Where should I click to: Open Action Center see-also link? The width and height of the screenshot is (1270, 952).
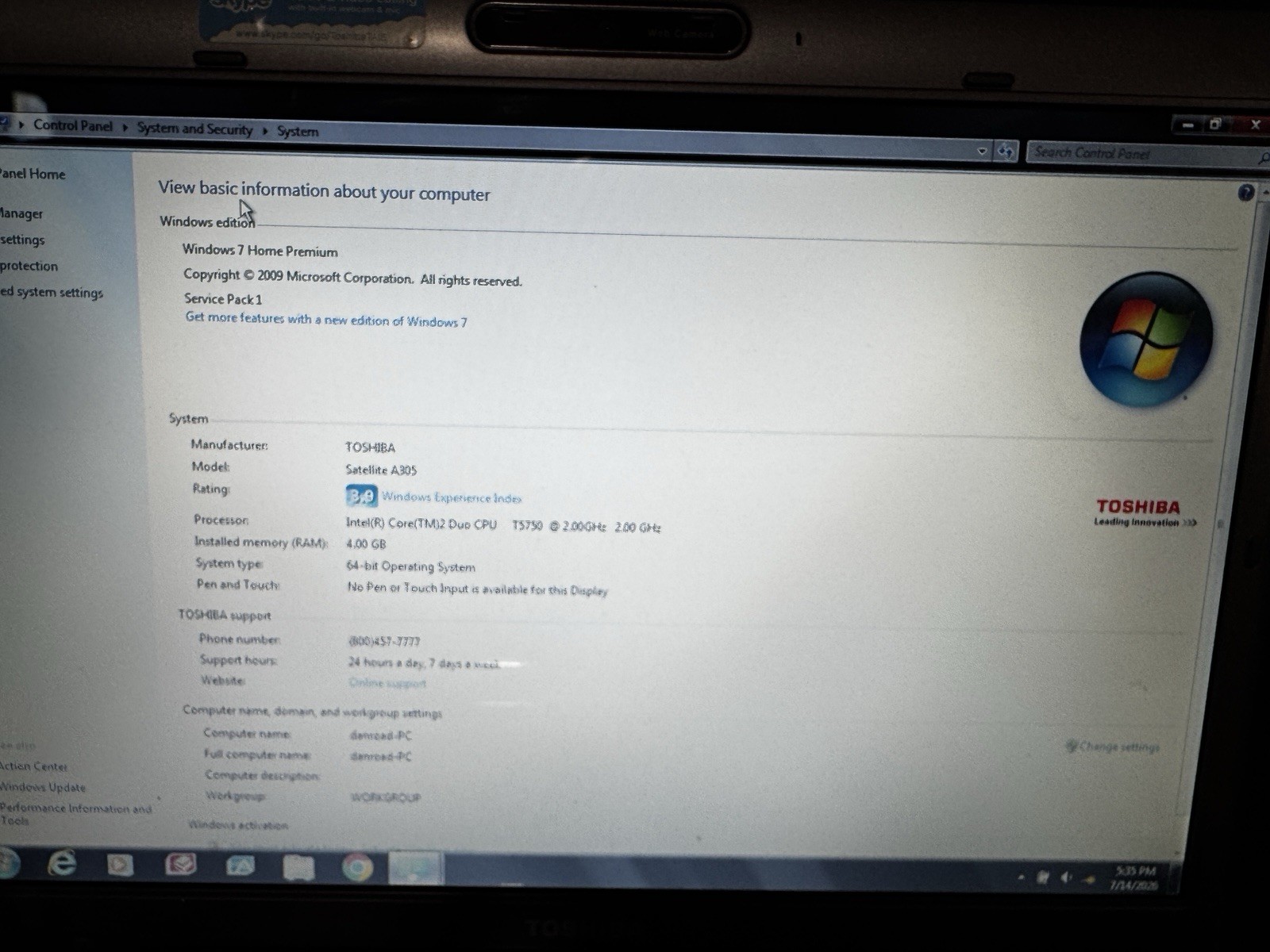click(33, 766)
